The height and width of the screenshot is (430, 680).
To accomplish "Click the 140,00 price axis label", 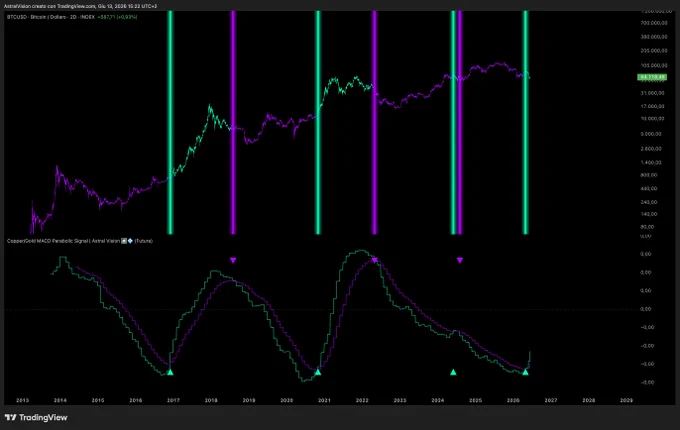I will pyautogui.click(x=649, y=214).
